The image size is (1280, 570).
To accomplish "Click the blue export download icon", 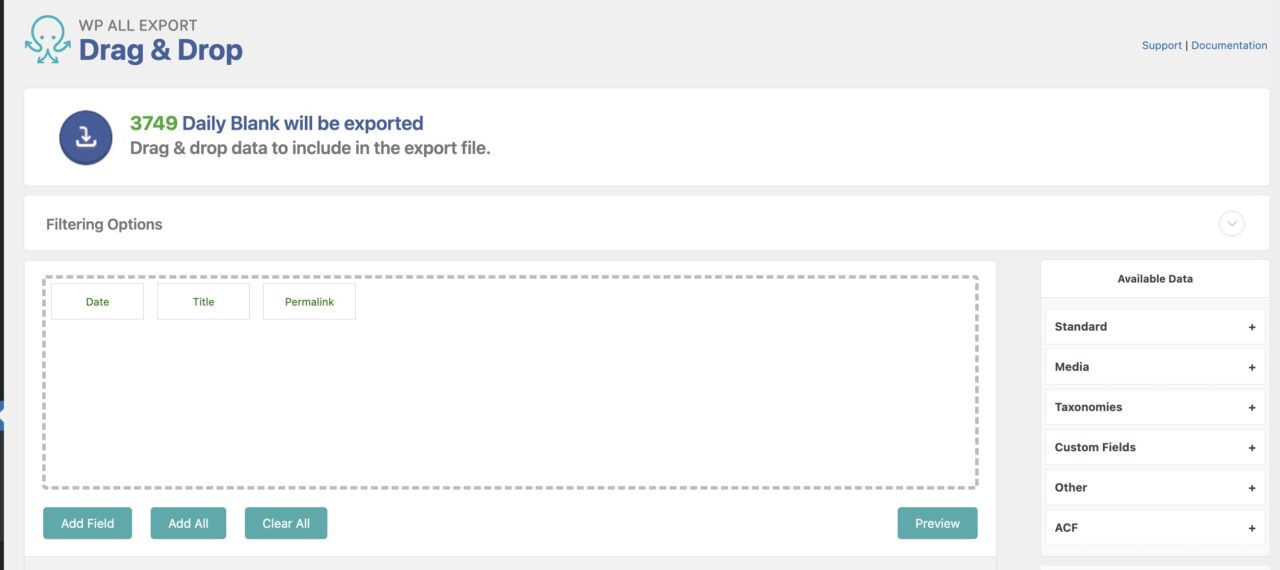I will (x=86, y=138).
